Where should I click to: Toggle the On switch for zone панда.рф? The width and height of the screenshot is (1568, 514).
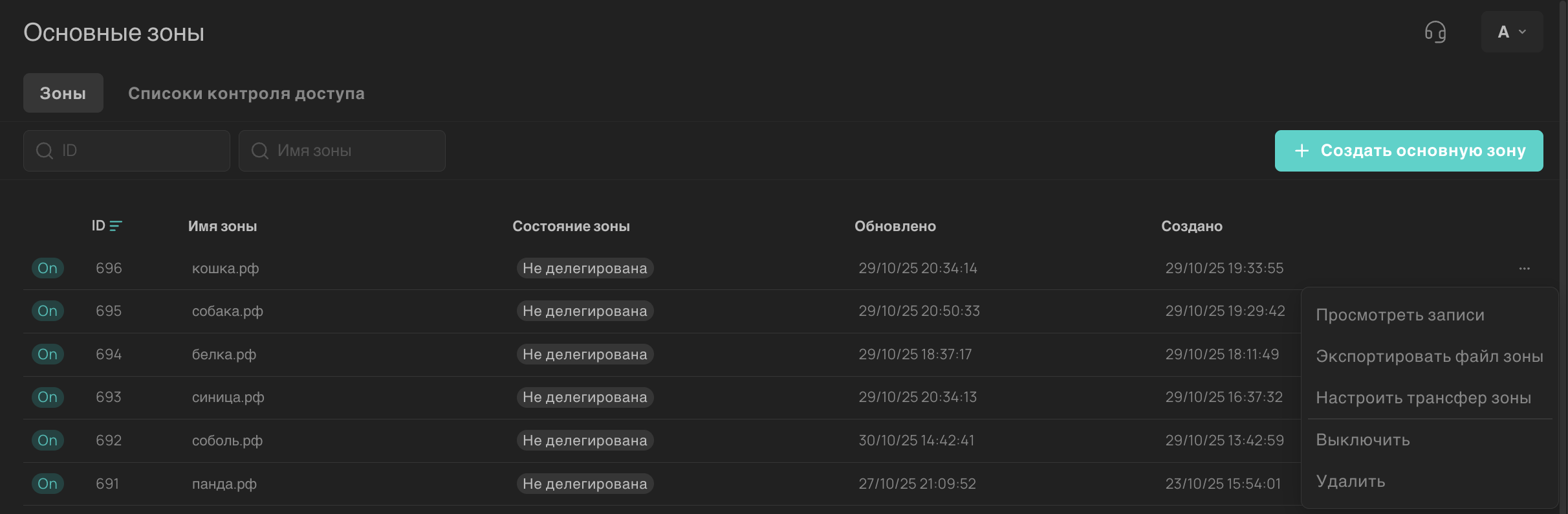(x=47, y=483)
